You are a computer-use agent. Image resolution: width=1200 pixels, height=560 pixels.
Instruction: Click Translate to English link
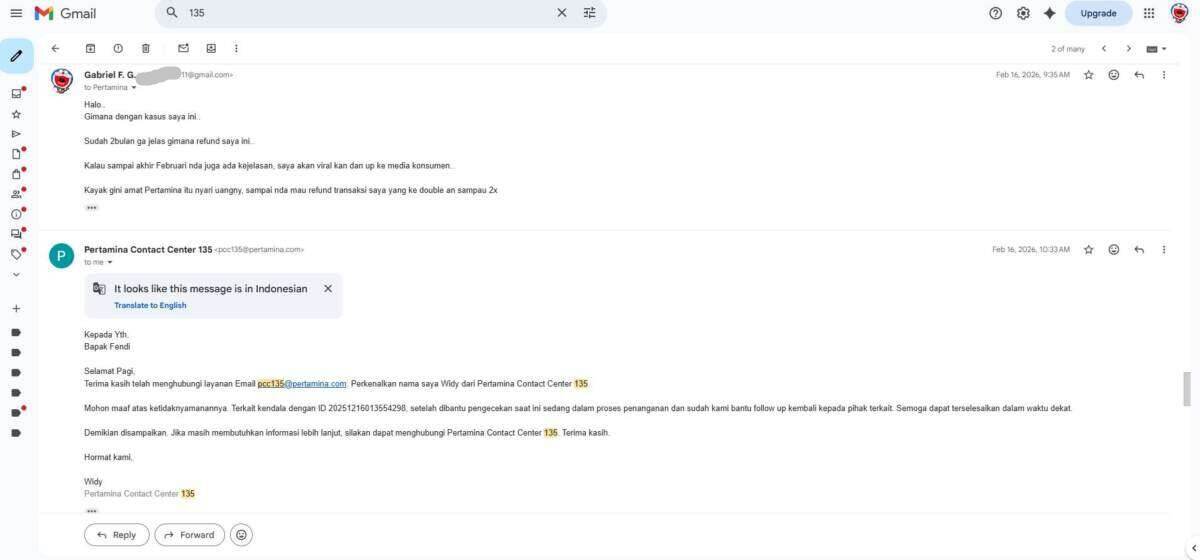150,305
